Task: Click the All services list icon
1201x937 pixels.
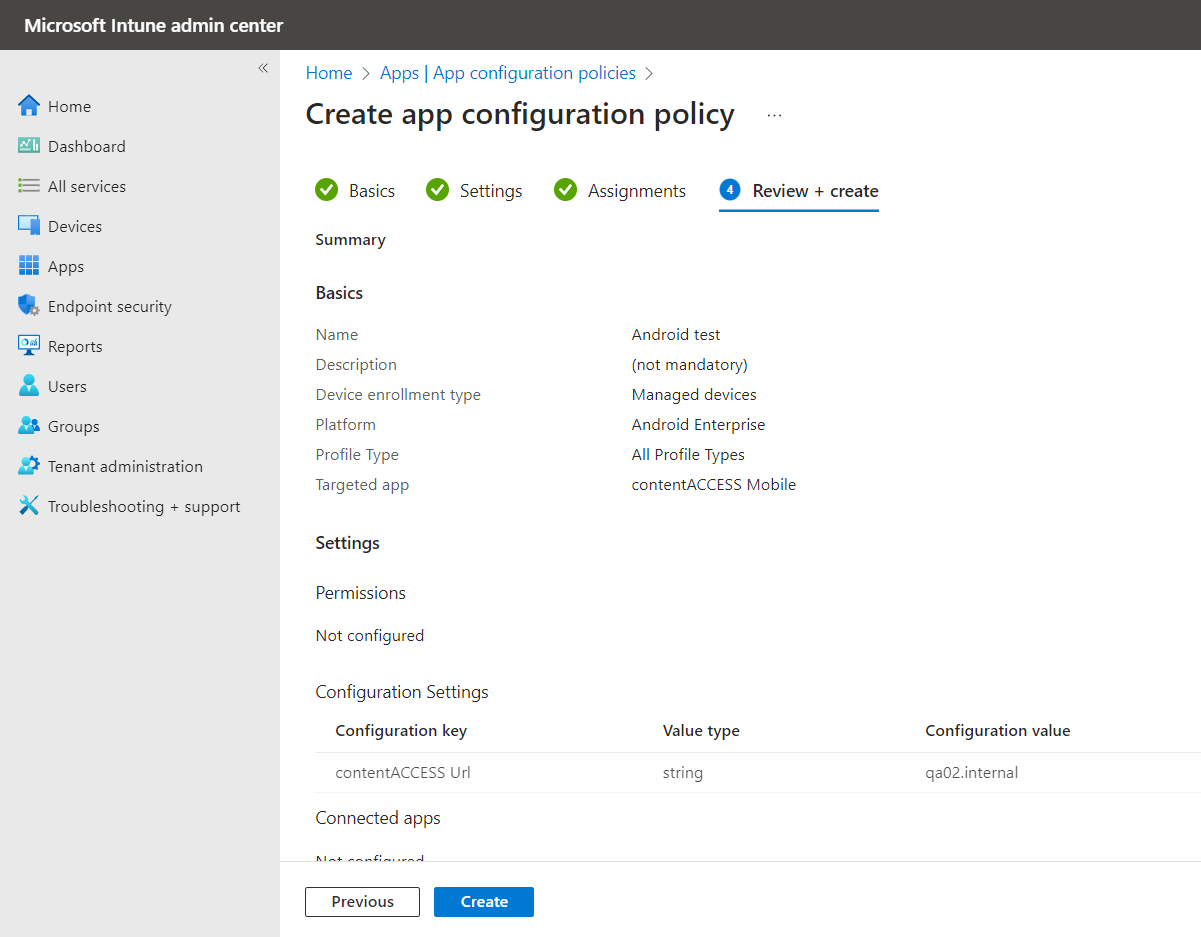Action: point(29,186)
